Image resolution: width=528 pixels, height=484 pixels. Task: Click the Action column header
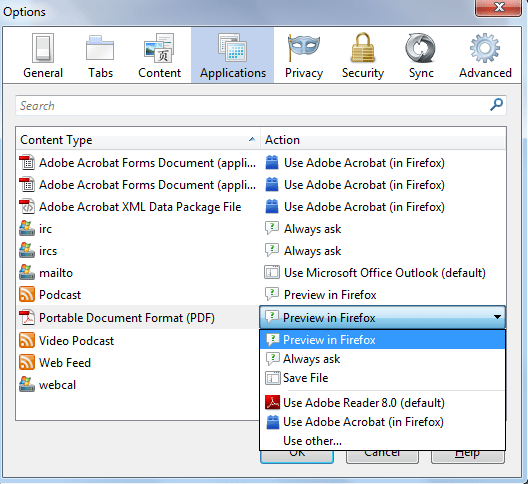click(383, 139)
